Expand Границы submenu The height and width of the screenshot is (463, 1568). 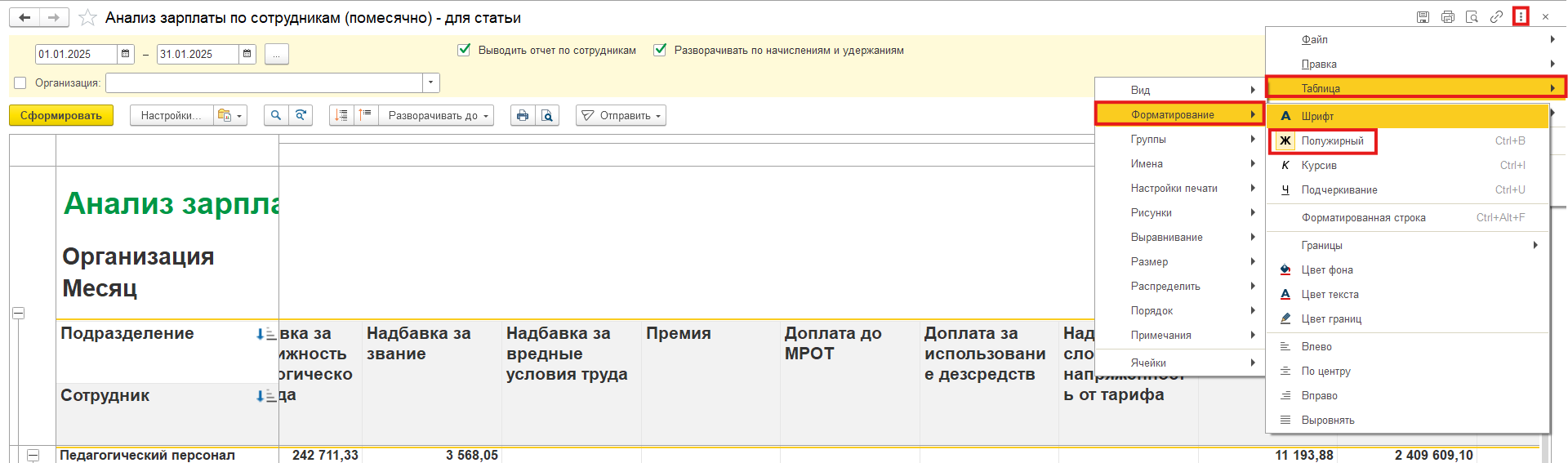1408,245
